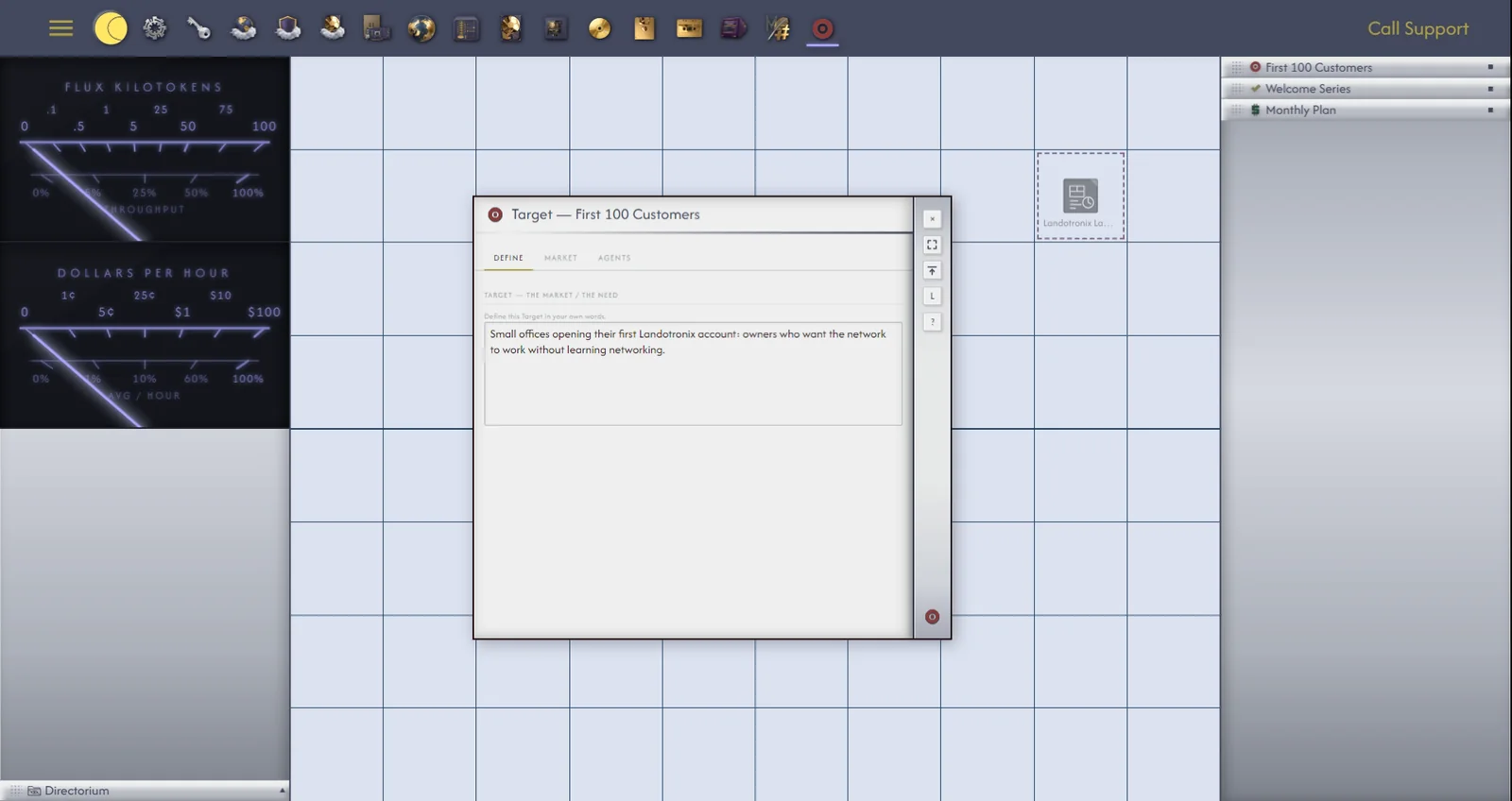
Task: Switch to the MARKET tab
Action: [560, 258]
